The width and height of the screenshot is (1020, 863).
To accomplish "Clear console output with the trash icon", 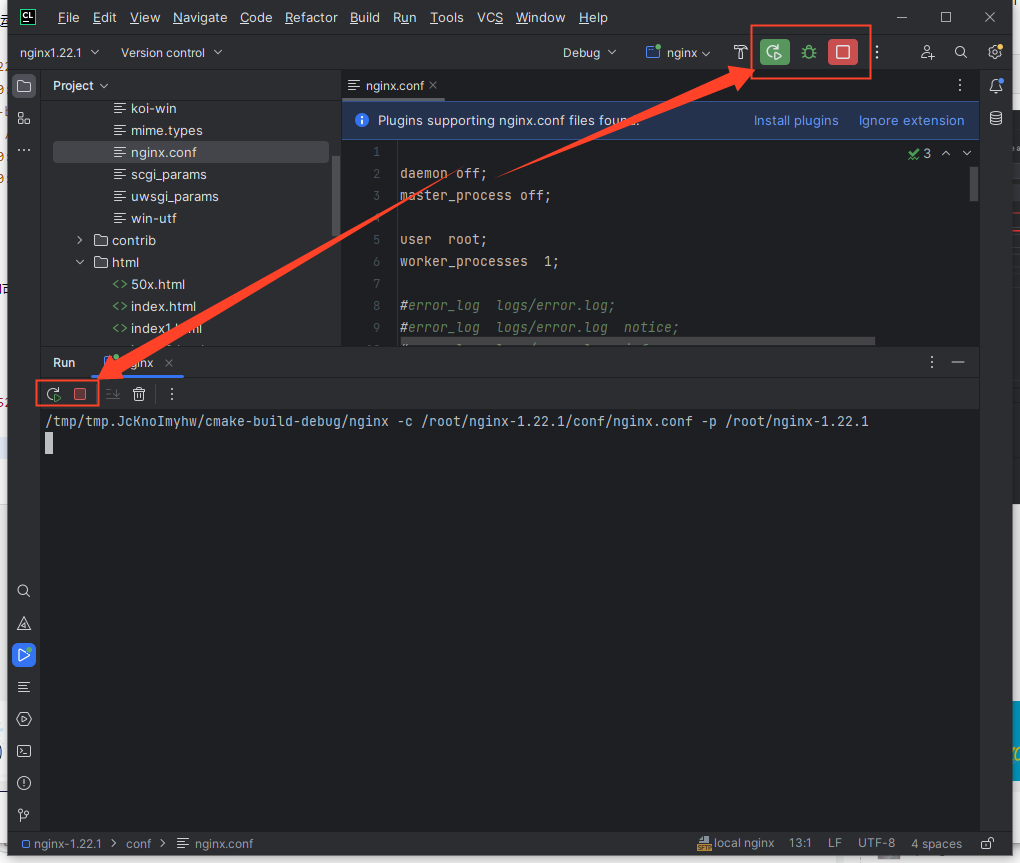I will click(139, 394).
